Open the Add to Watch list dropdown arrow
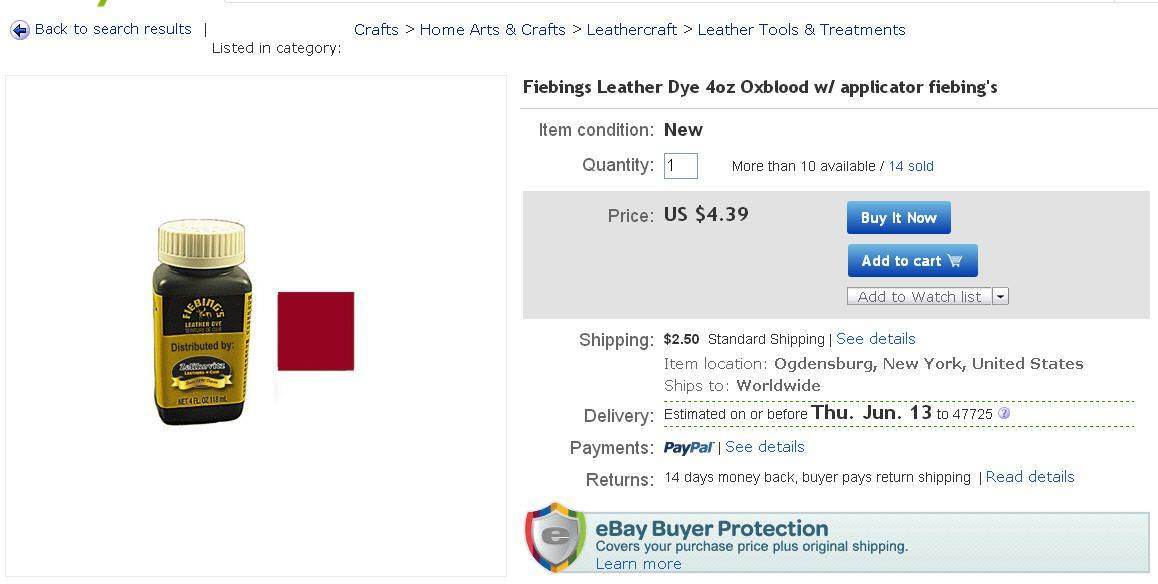 [1000, 296]
